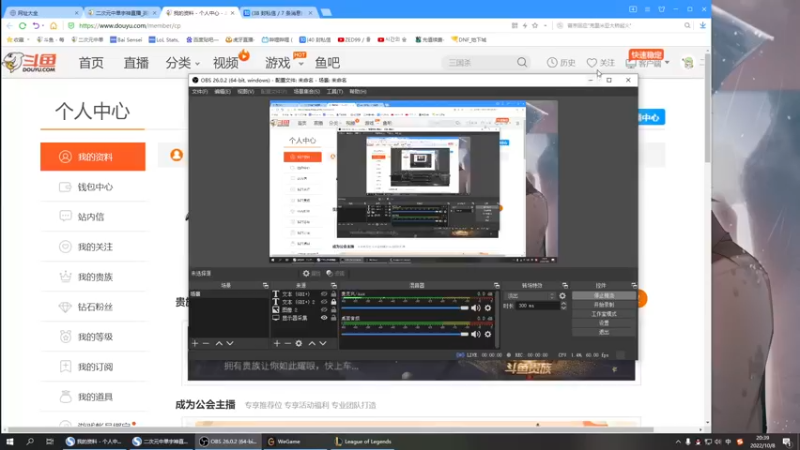Remove the selected OBS scene
Screen dimensions: 800x450
point(206,343)
